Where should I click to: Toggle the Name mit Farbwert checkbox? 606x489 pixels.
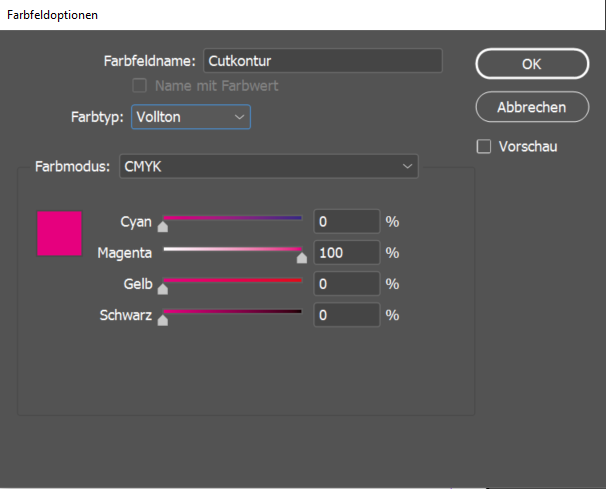point(141,87)
